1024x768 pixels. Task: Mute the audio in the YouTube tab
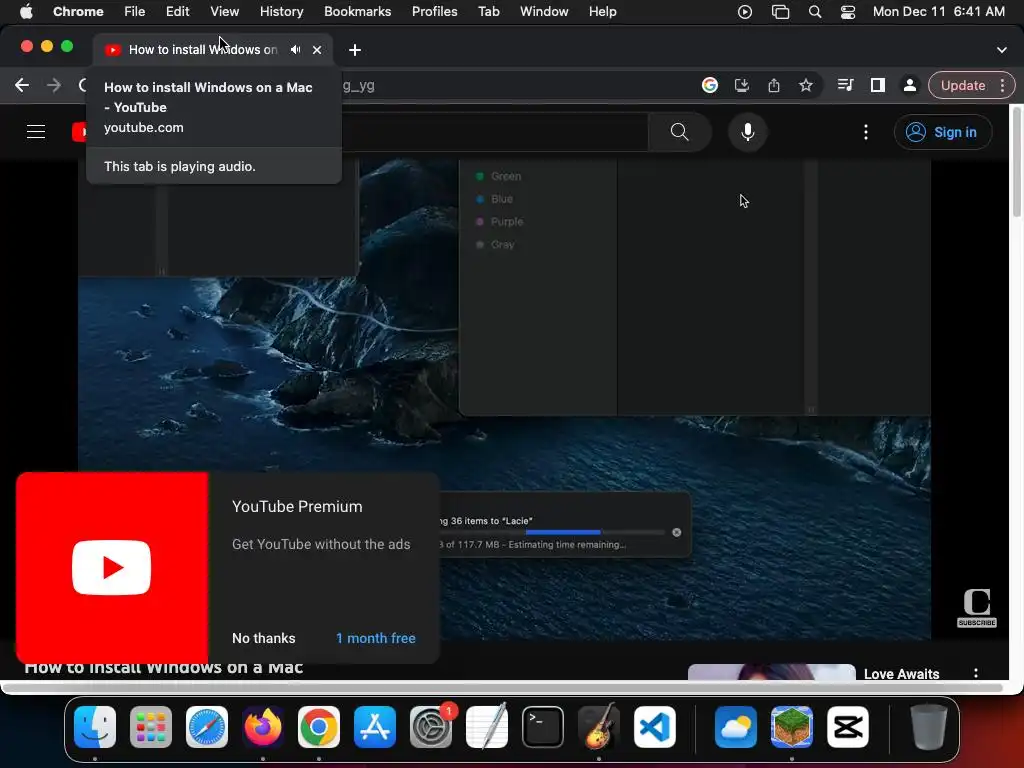coord(296,50)
